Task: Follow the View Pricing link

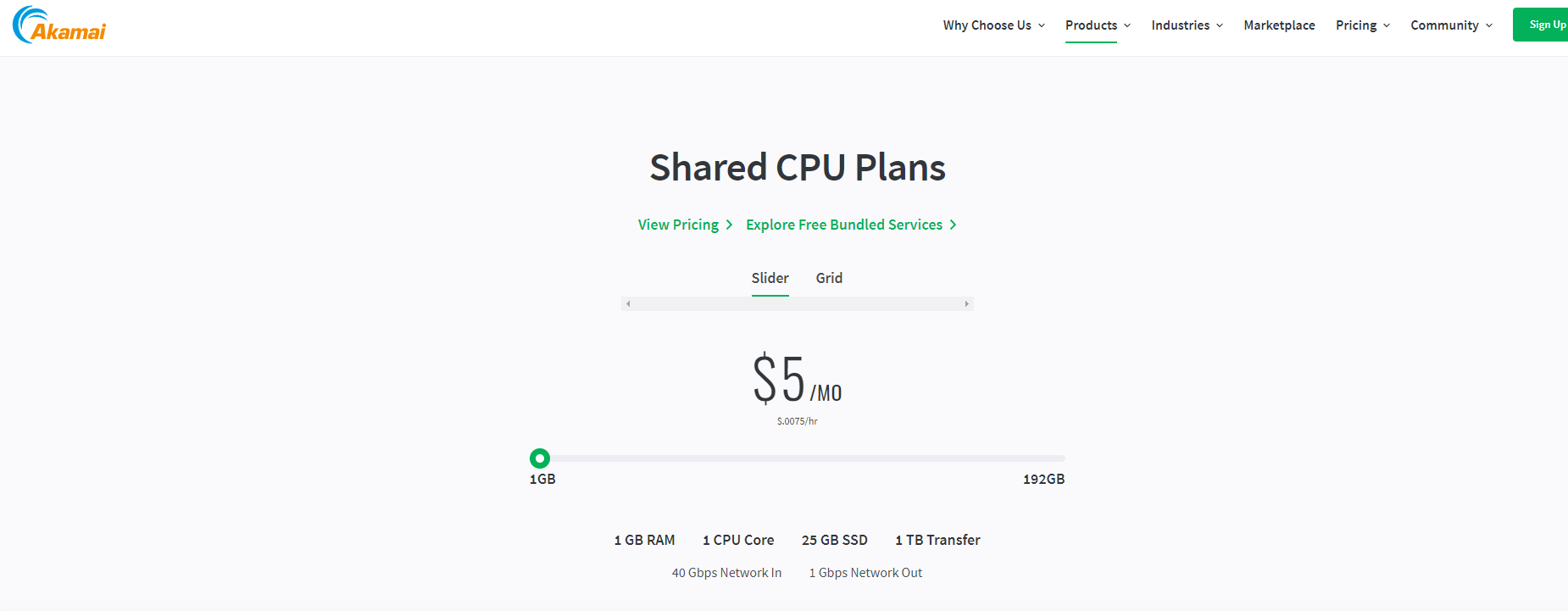Action: [x=678, y=225]
